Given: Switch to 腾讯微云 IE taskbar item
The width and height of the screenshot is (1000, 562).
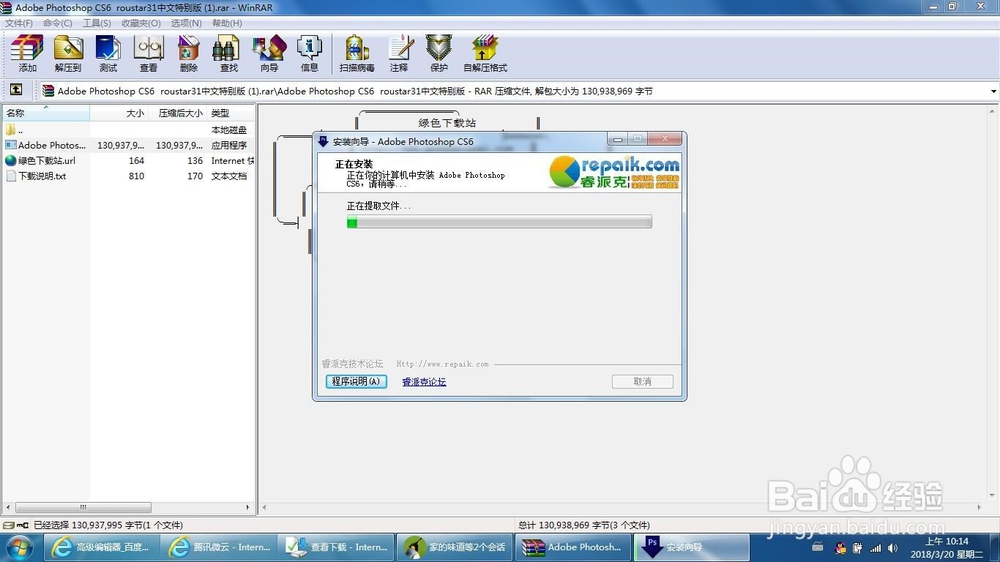Looking at the screenshot, I should 220,547.
